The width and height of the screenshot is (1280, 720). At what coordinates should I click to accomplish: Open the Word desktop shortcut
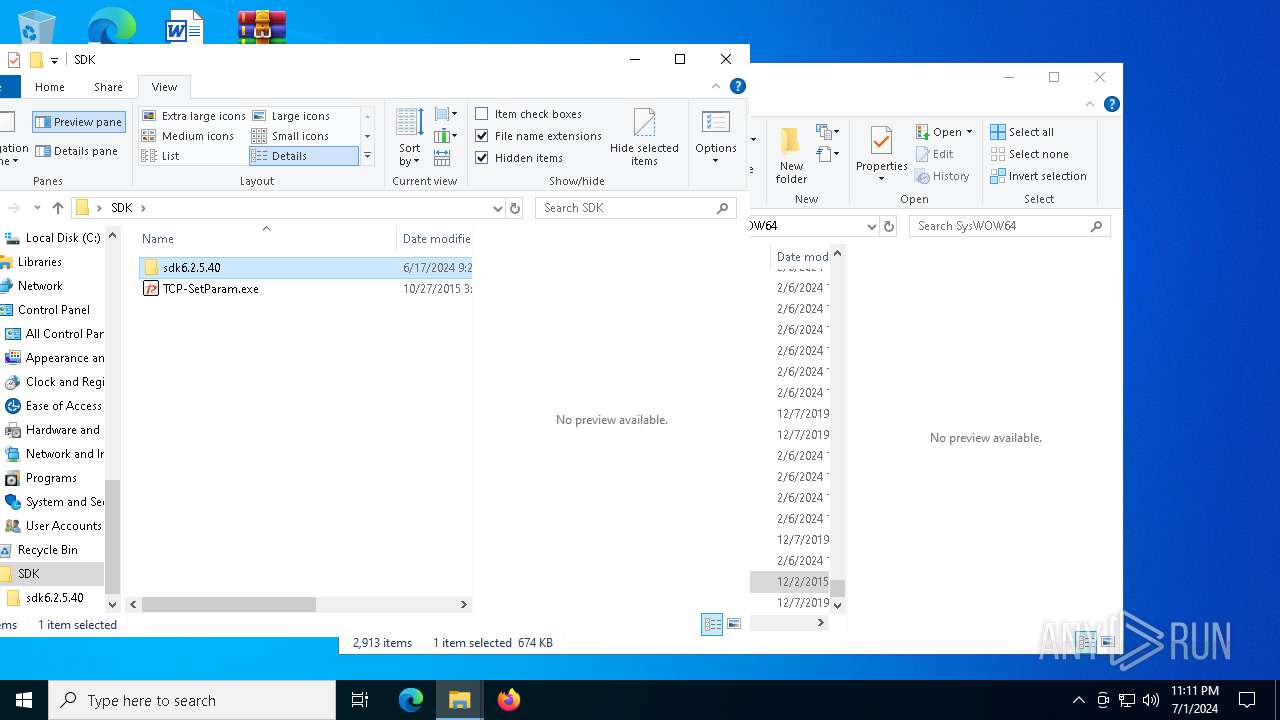(x=185, y=25)
